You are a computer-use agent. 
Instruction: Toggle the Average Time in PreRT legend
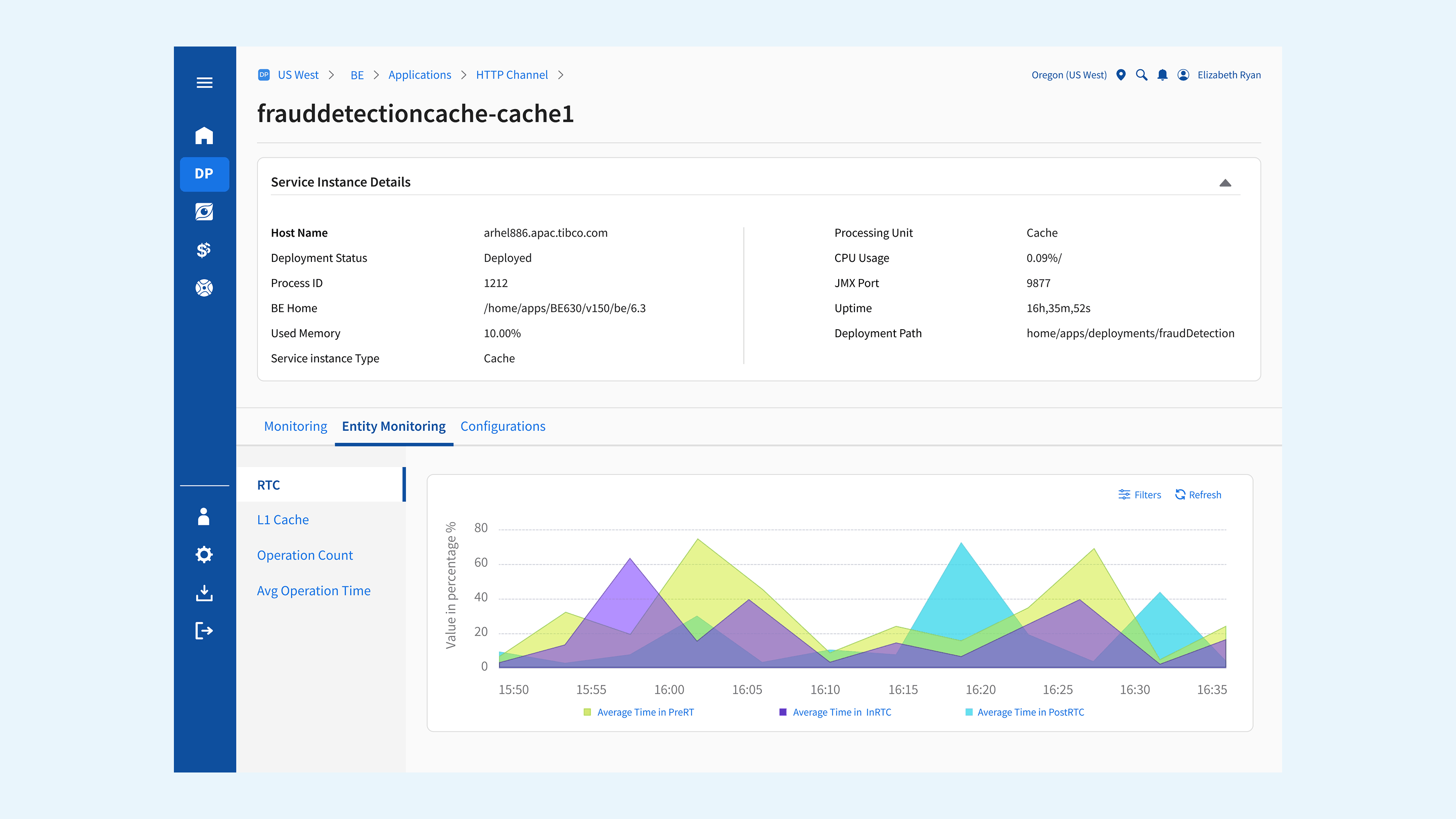click(639, 712)
